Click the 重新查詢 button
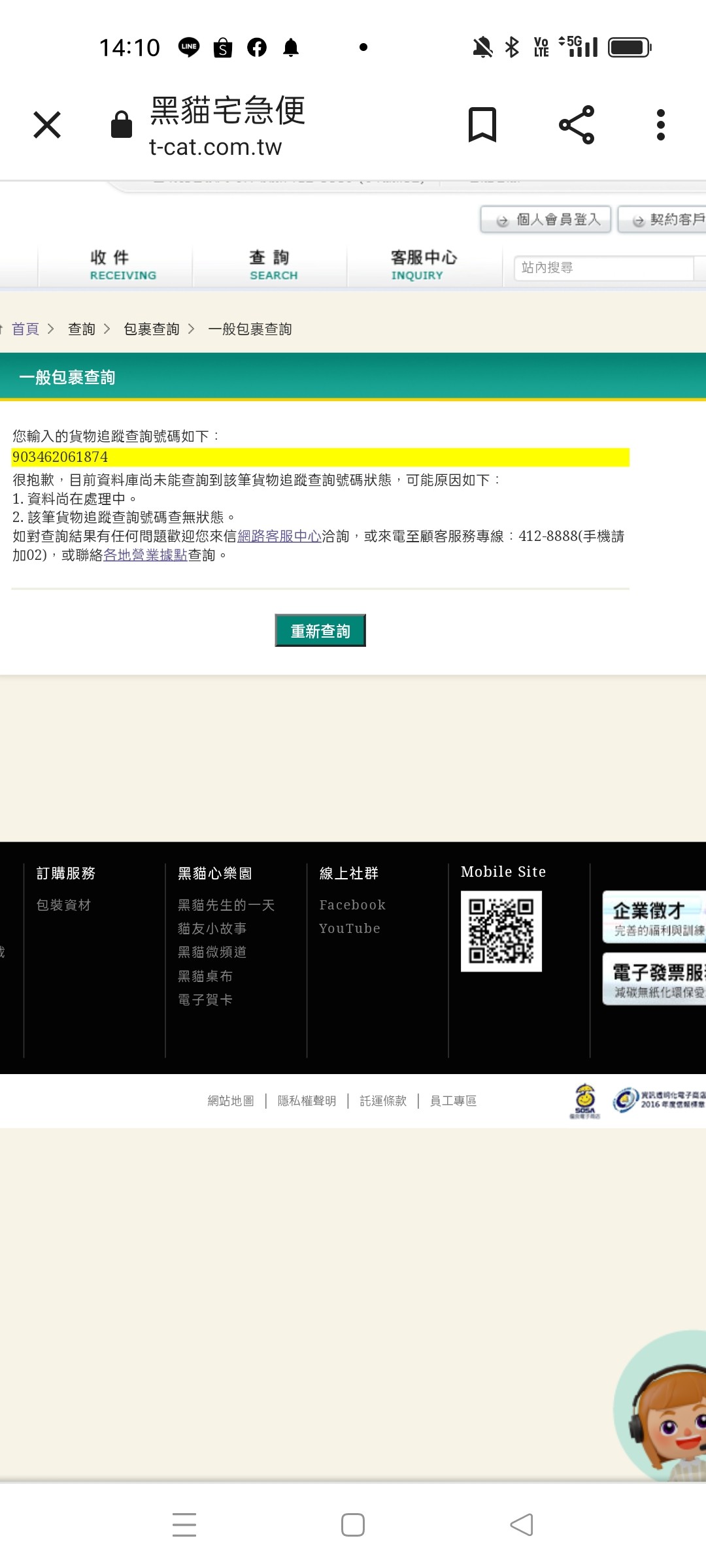This screenshot has height=1568, width=706. pos(320,630)
